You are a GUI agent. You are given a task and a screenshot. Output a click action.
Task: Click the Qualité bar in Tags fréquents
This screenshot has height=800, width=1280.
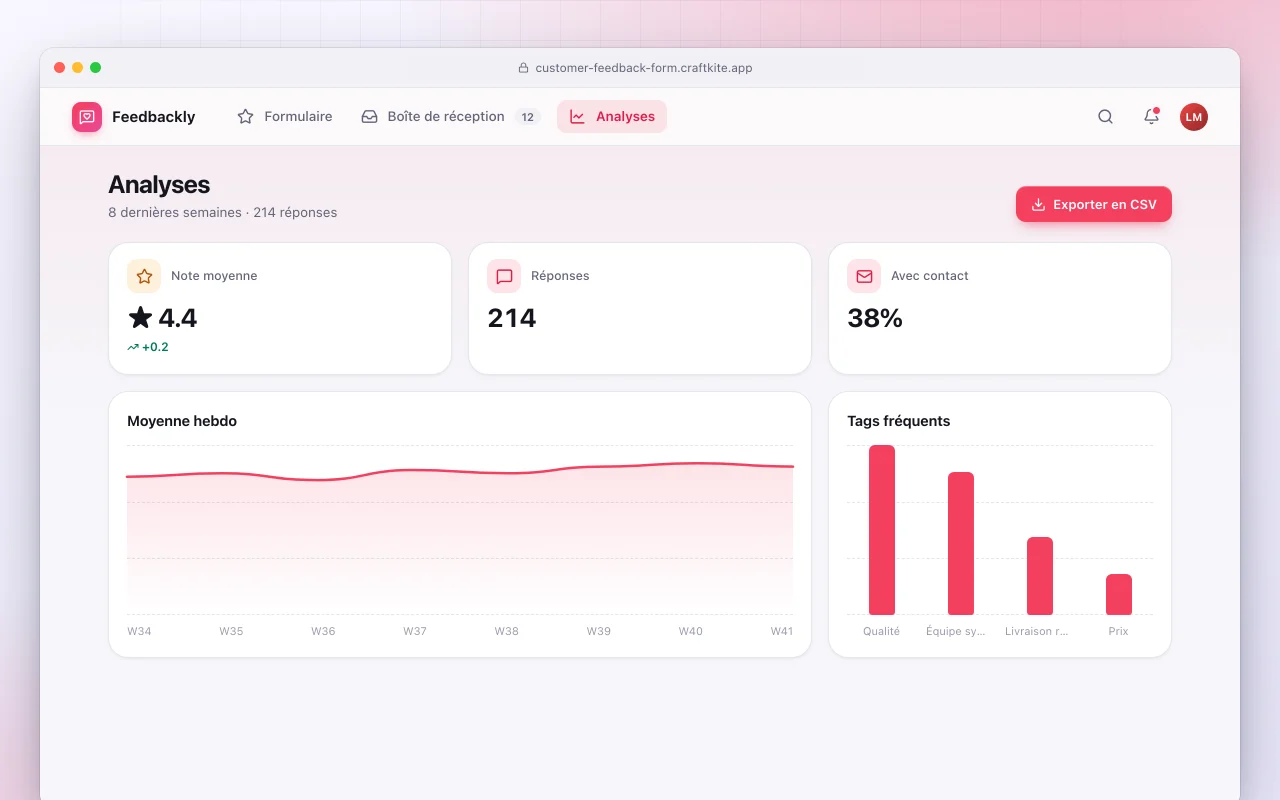coord(882,530)
